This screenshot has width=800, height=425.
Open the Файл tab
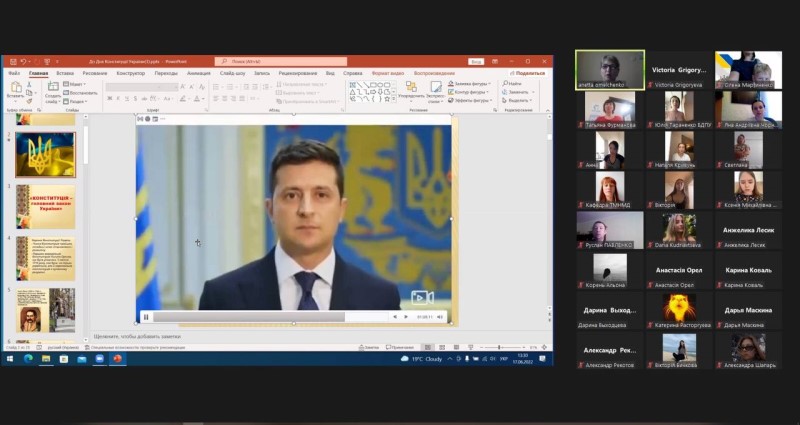(14, 73)
